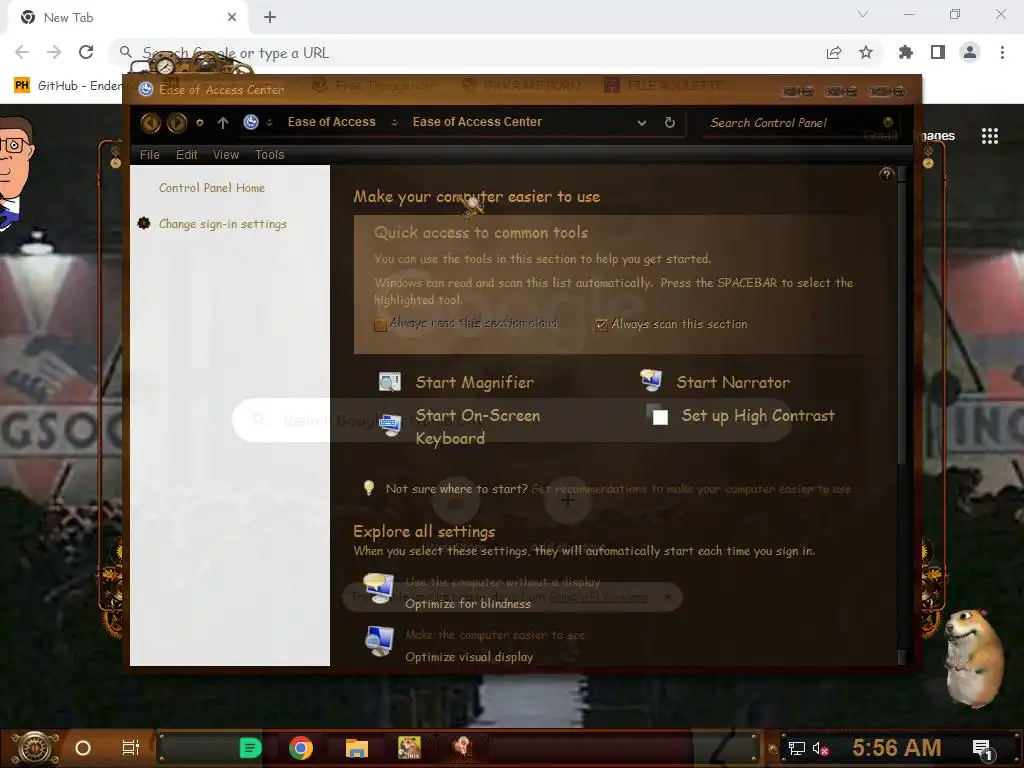Toggle Chrome side panel
Viewport: 1024px width, 768px height.
938,52
